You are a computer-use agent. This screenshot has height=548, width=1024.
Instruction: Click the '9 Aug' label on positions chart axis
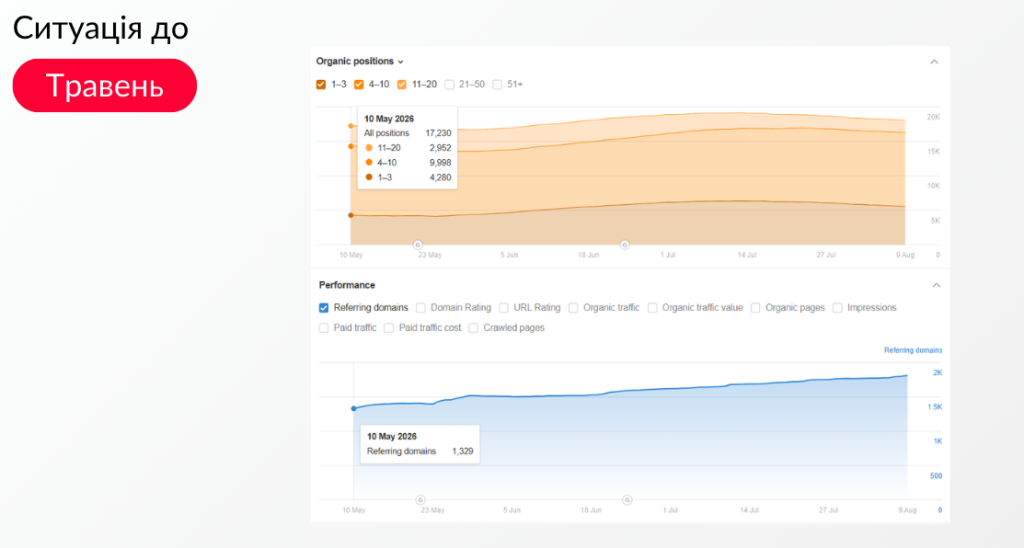tap(905, 255)
